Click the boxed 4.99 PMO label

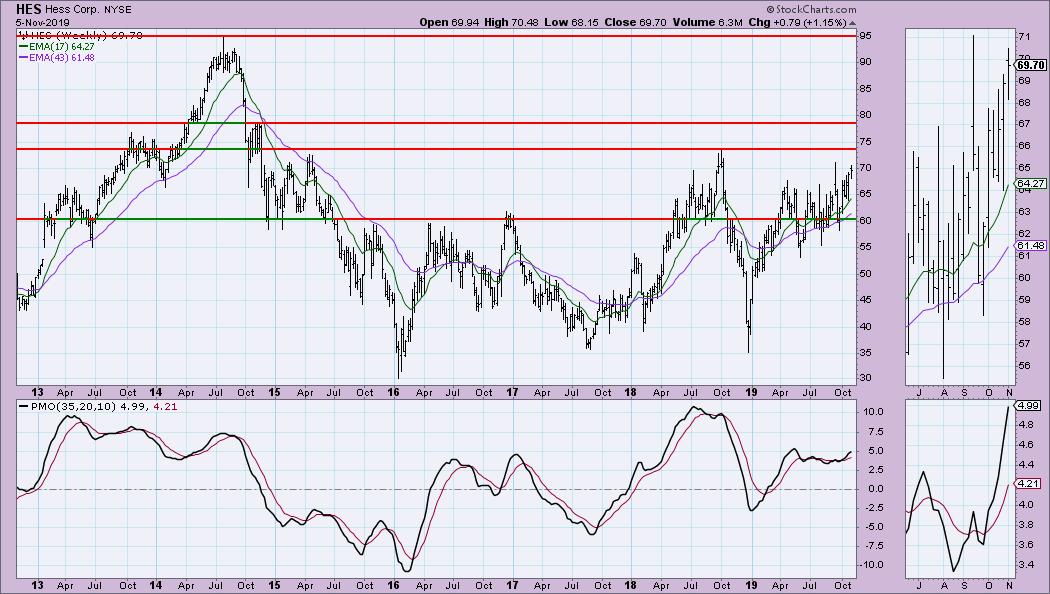coord(1028,405)
